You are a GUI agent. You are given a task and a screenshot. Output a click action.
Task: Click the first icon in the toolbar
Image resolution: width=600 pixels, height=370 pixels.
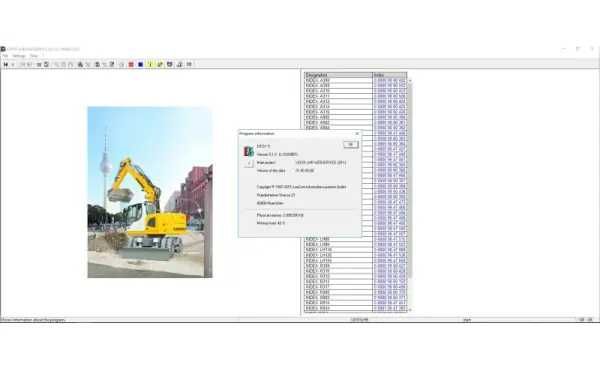(6, 65)
